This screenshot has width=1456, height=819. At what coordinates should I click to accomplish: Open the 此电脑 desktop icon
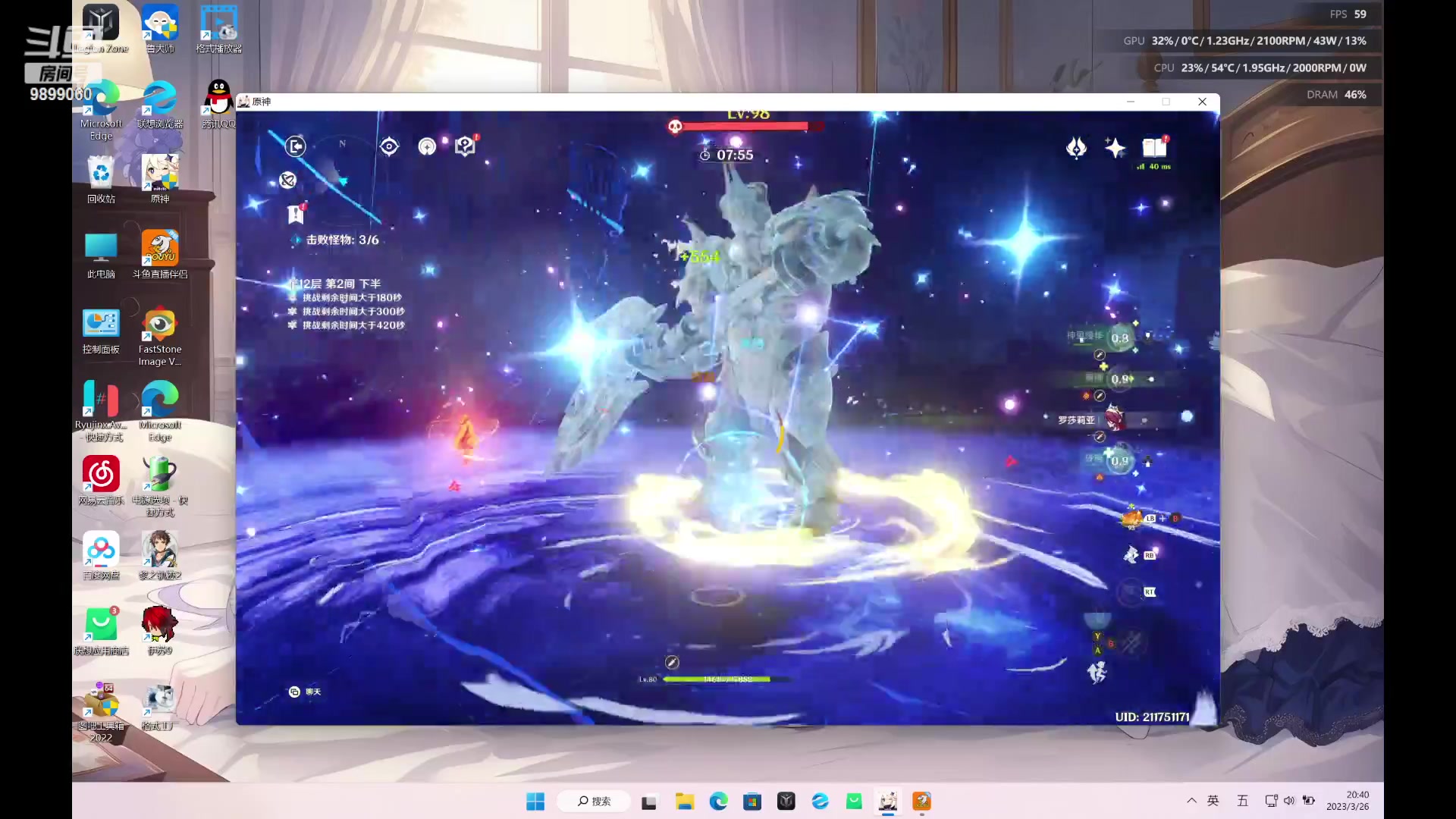pyautogui.click(x=101, y=255)
